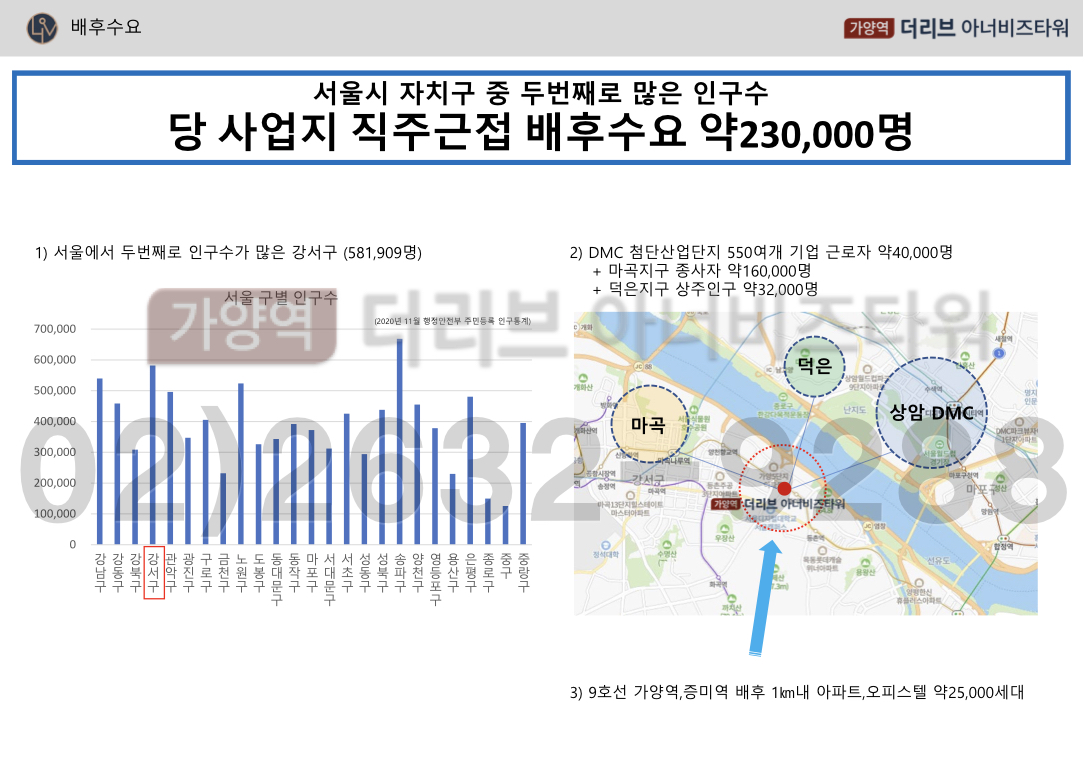Screen dimensions: 1085x767
Task: Click the 광진구 x-axis label
Action: [x=188, y=572]
